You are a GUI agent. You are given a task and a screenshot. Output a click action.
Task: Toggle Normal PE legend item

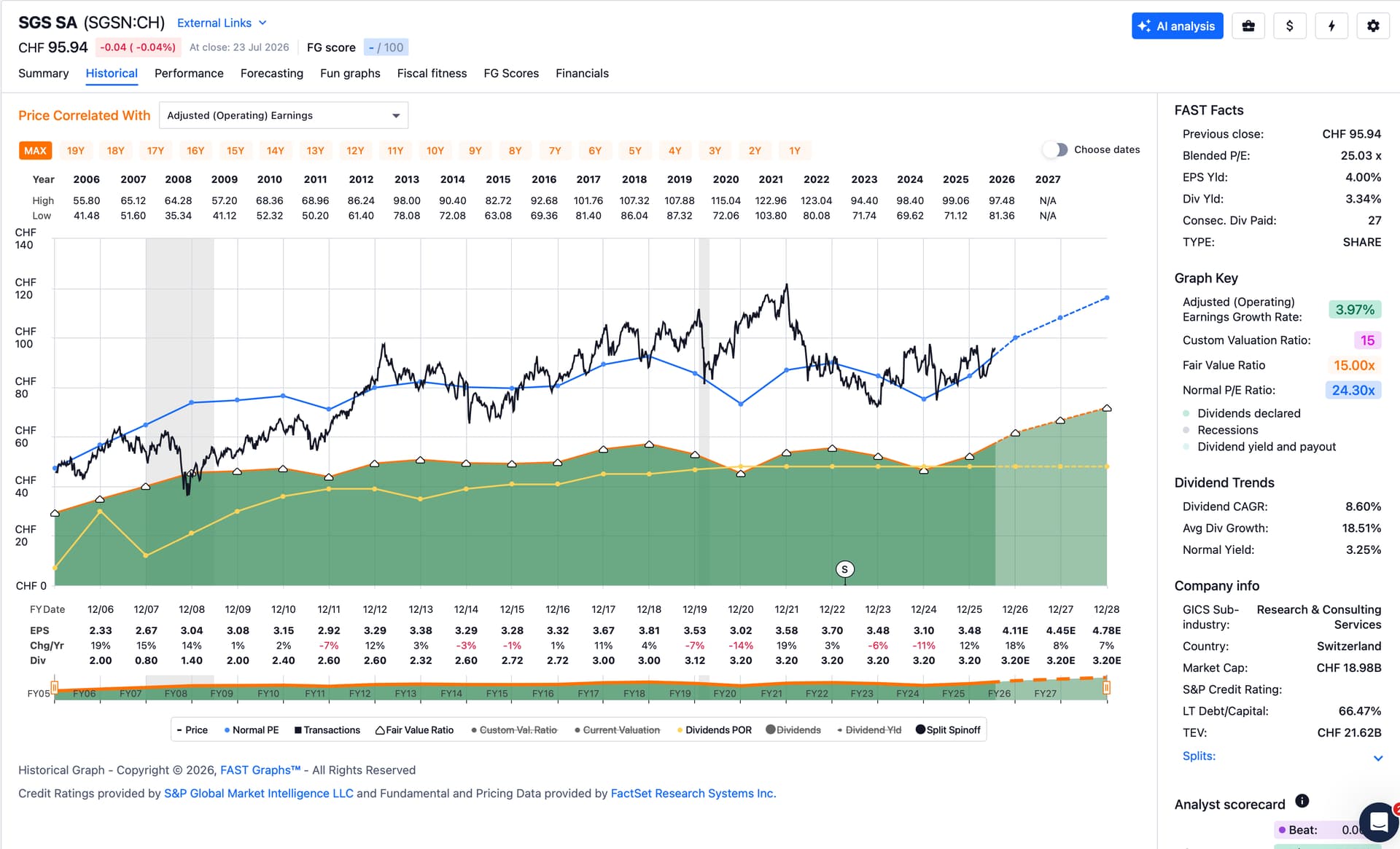(x=252, y=730)
